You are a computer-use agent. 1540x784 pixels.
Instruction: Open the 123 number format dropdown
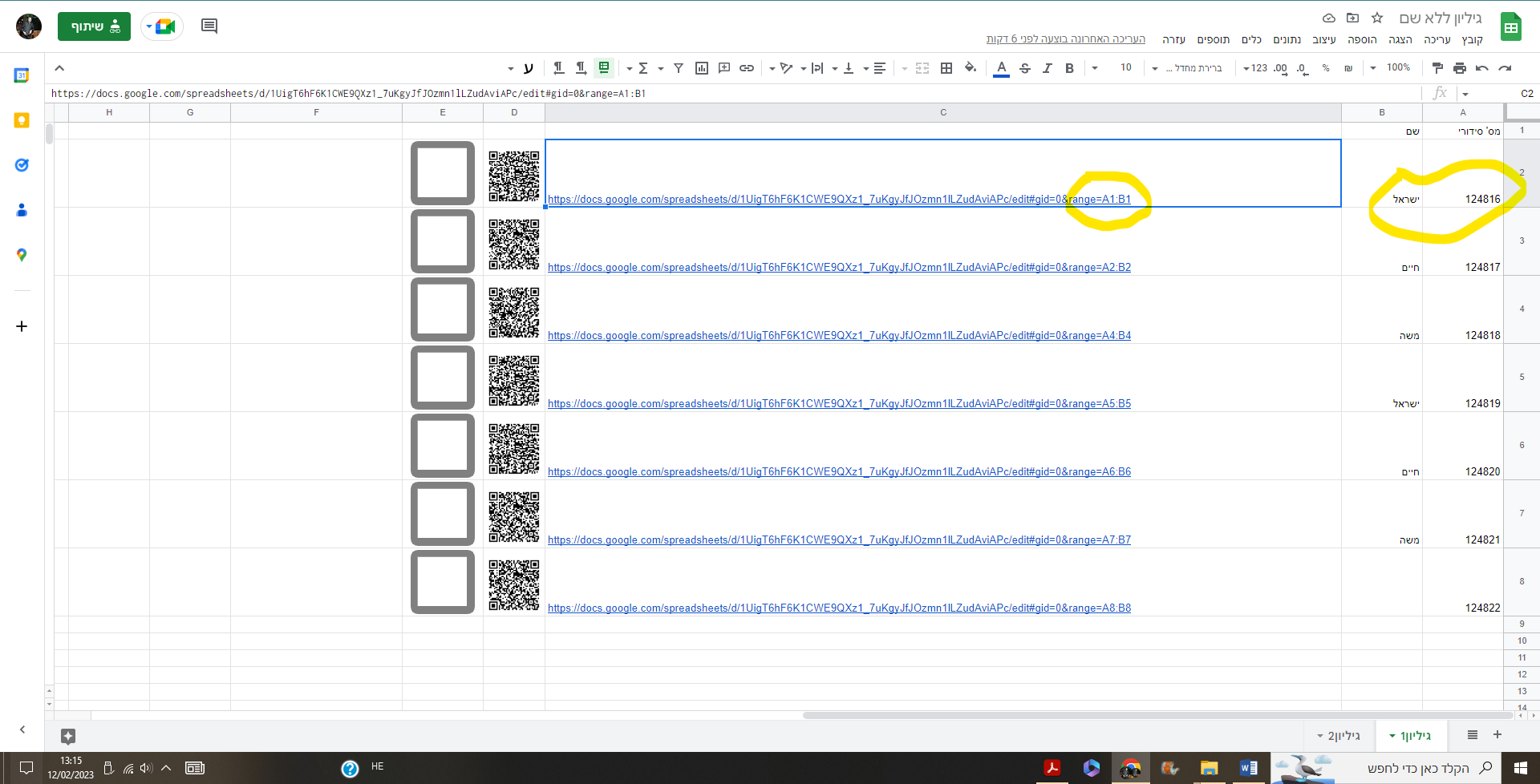coord(1255,68)
